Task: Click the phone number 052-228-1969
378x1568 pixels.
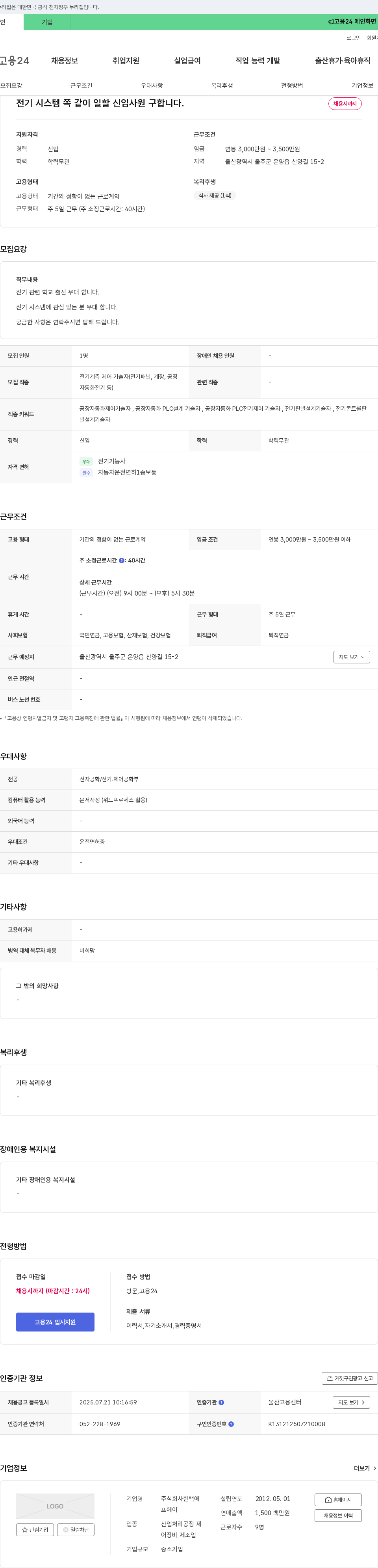Action: (100, 1425)
